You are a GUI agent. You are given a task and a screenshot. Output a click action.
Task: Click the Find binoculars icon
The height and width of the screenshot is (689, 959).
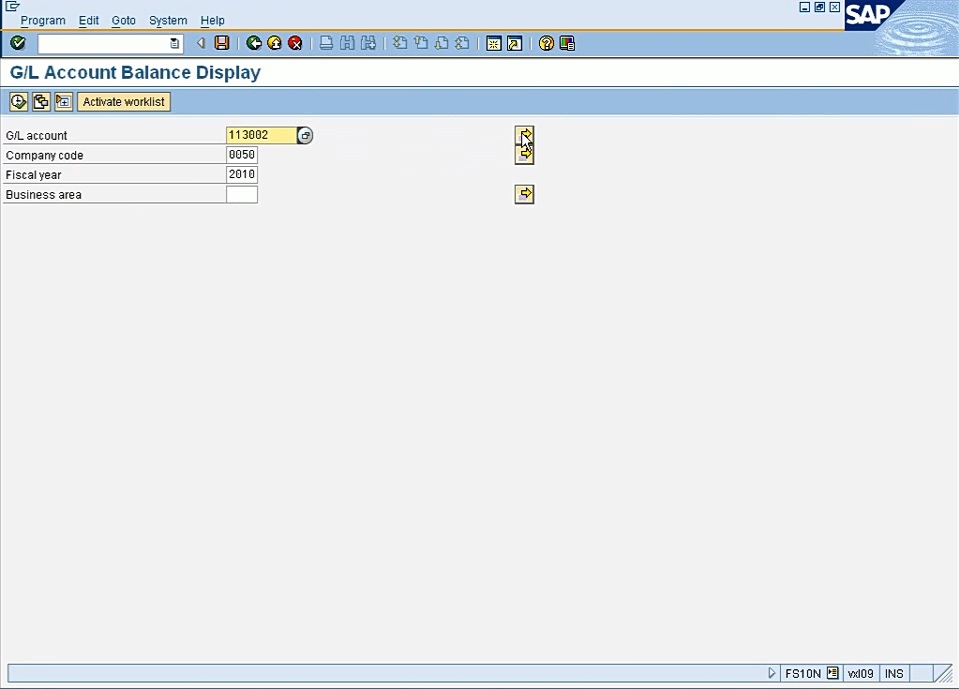(347, 43)
